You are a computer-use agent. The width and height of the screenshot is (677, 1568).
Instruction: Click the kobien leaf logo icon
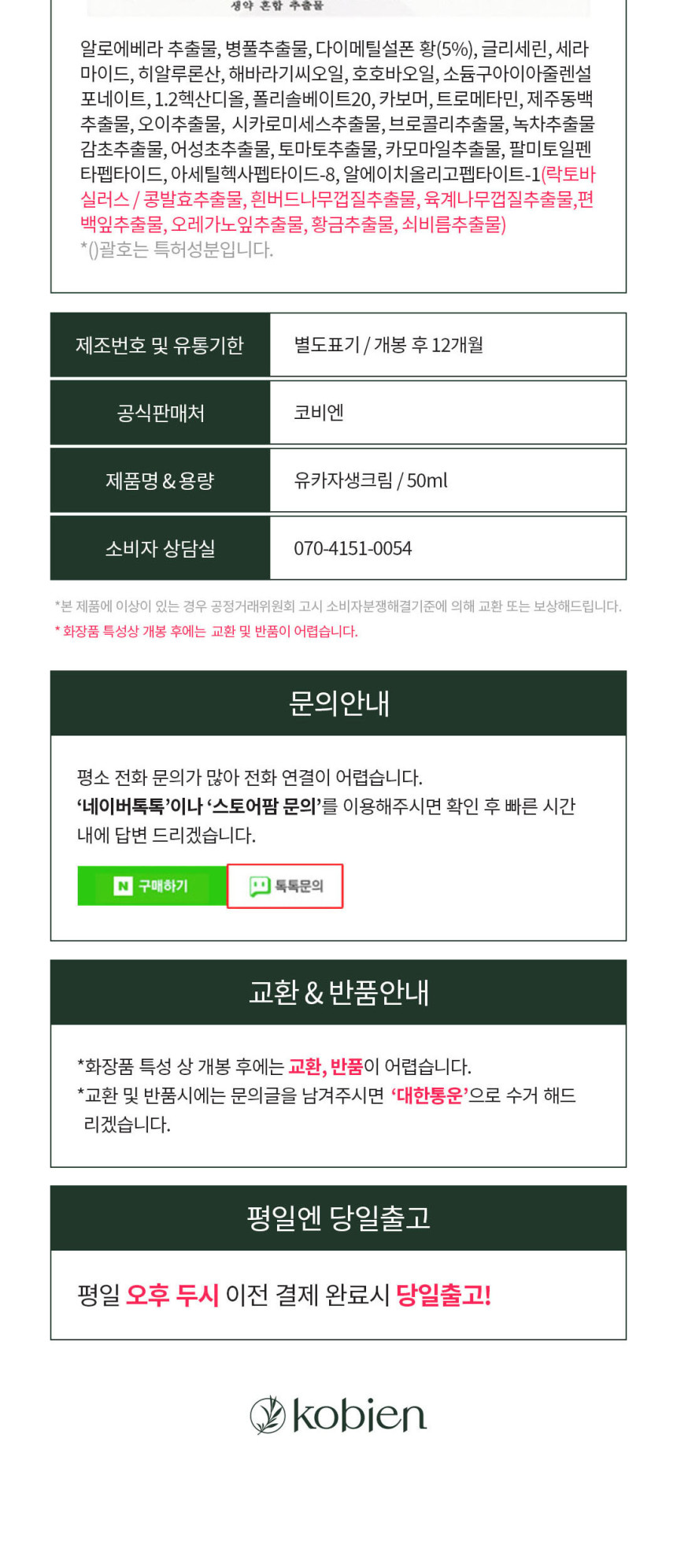pyautogui.click(x=268, y=1414)
